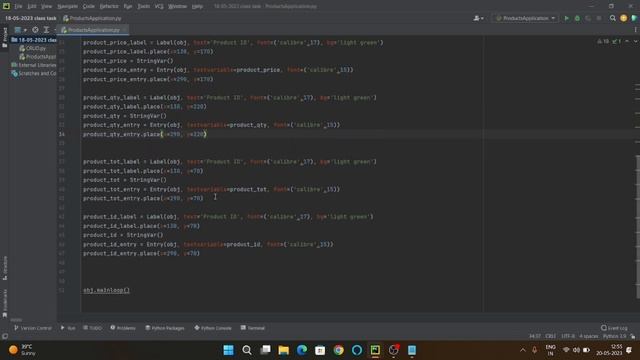Open Microsoft Edge from taskbar
640x360 pixels.
[x=302, y=350]
